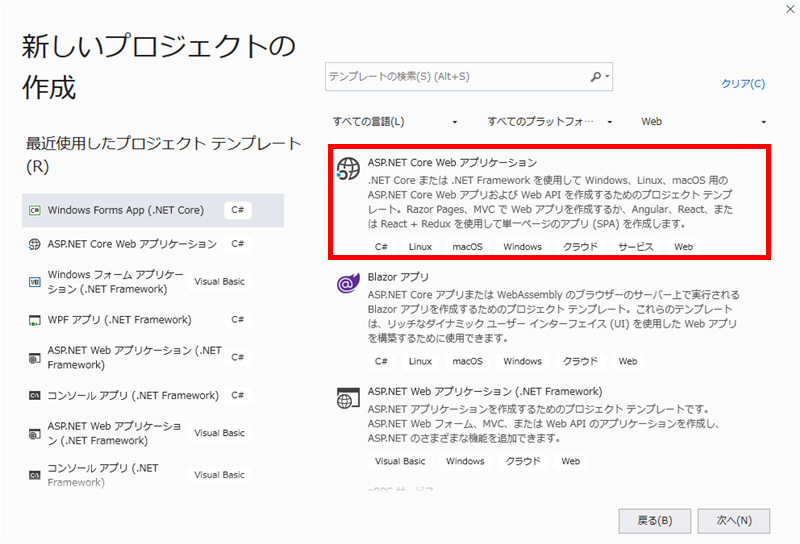This screenshot has width=800, height=544.
Task: Click the ASP.NET Web Application (.NET Framework) template icon
Action: coord(348,398)
